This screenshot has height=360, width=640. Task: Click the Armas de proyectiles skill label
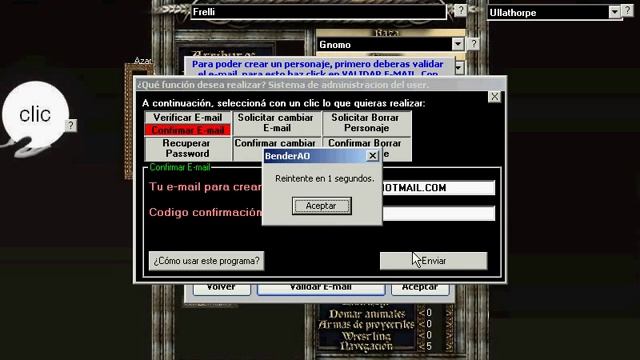point(366,325)
